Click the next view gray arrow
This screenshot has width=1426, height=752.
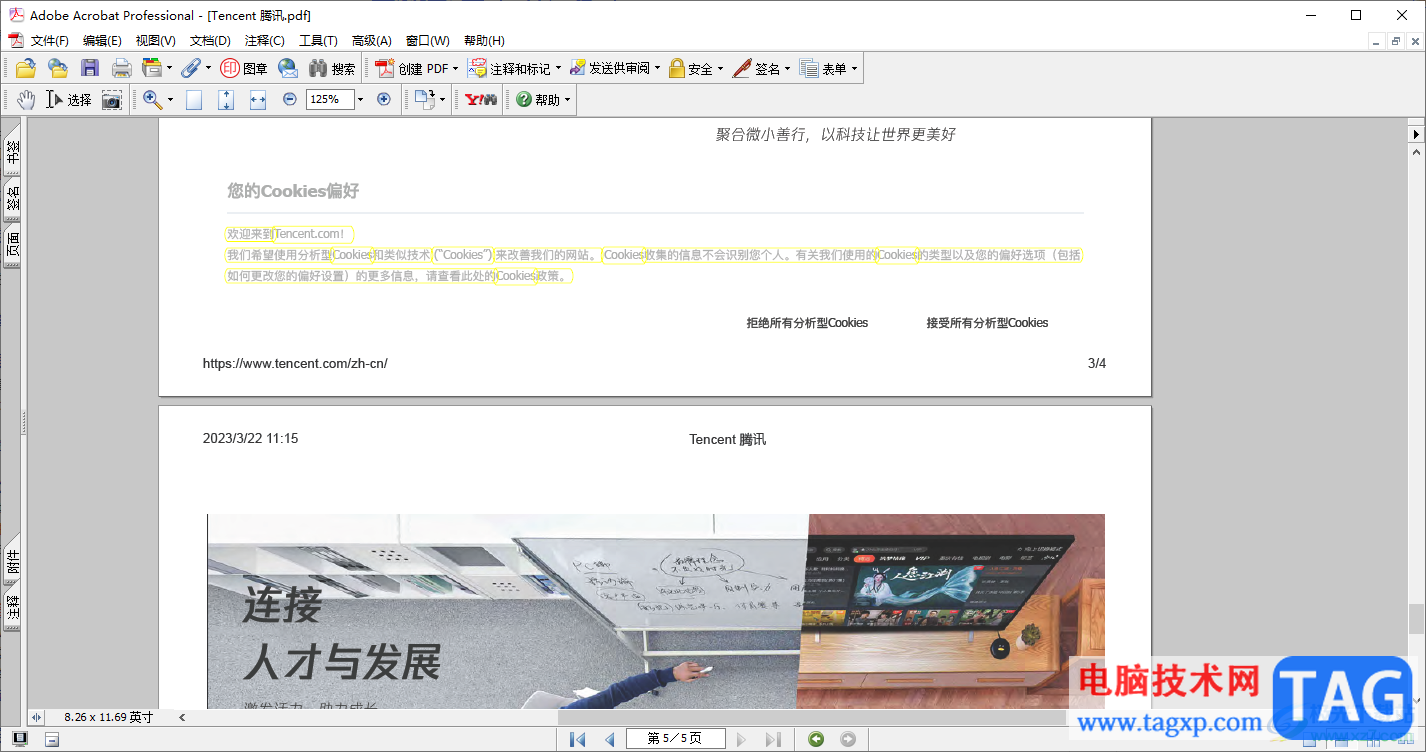click(848, 739)
